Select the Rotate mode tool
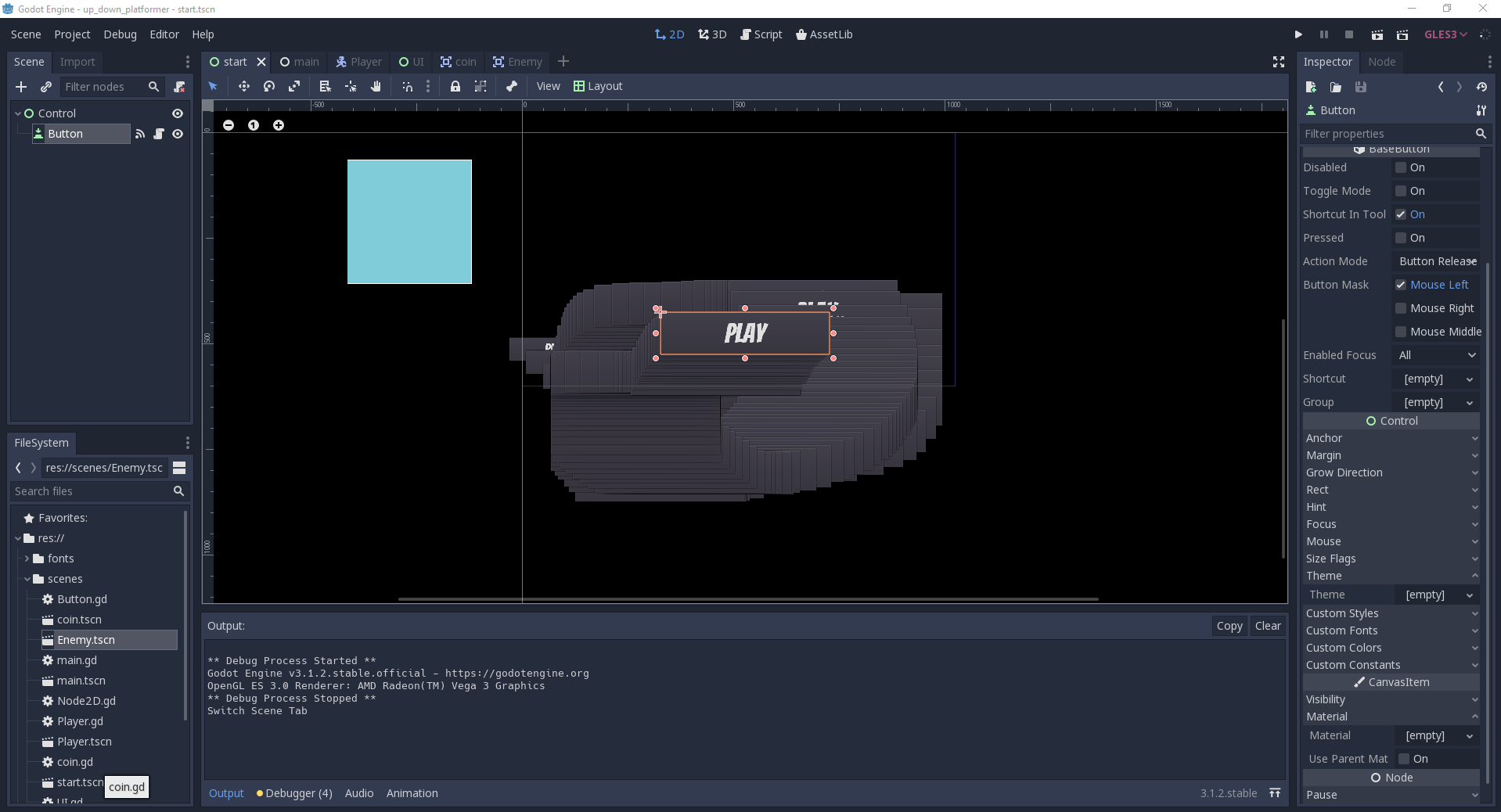1501x812 pixels. (268, 86)
